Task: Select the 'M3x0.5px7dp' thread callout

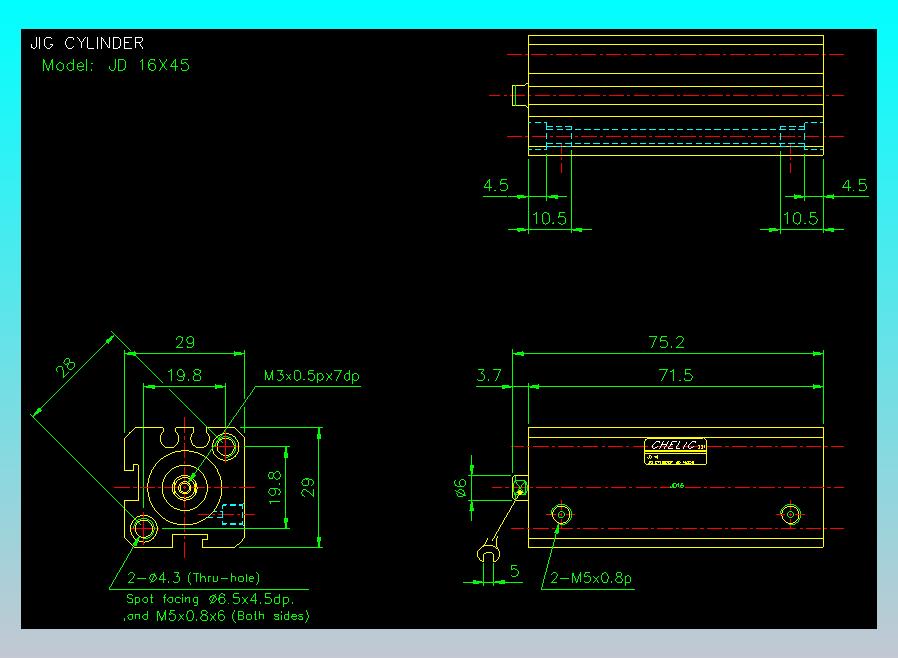Action: pos(312,376)
